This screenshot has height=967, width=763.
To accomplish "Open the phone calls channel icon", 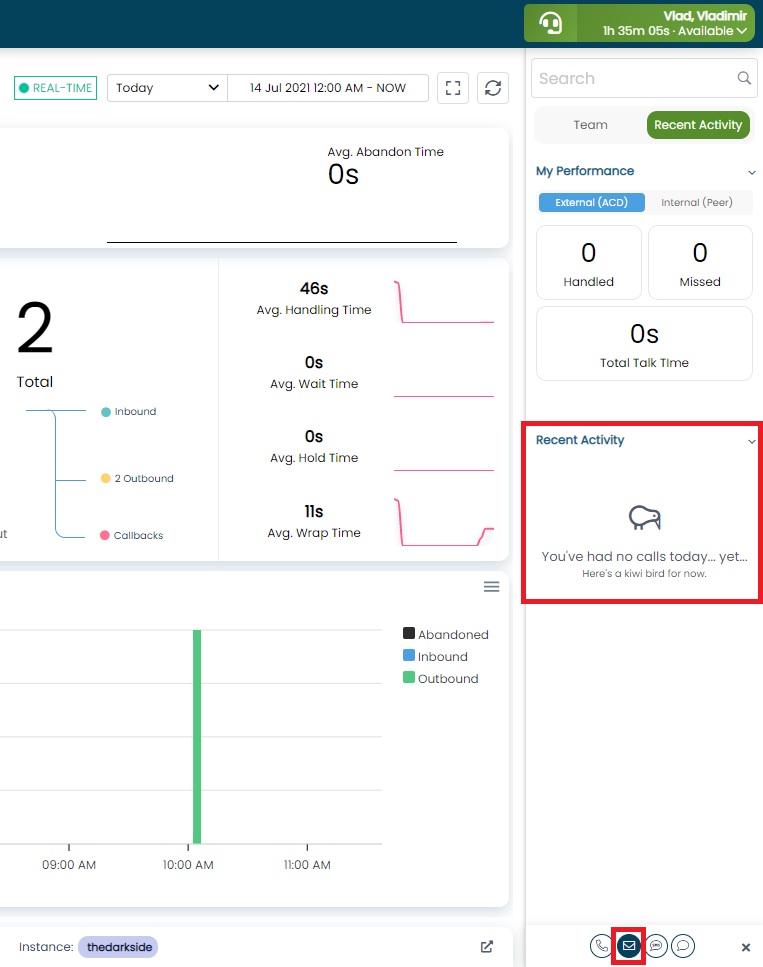I will [x=601, y=945].
